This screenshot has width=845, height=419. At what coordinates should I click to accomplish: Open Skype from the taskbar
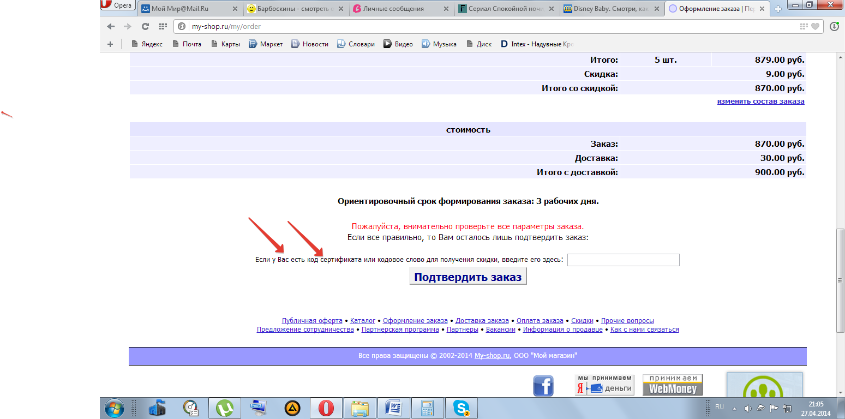[461, 407]
